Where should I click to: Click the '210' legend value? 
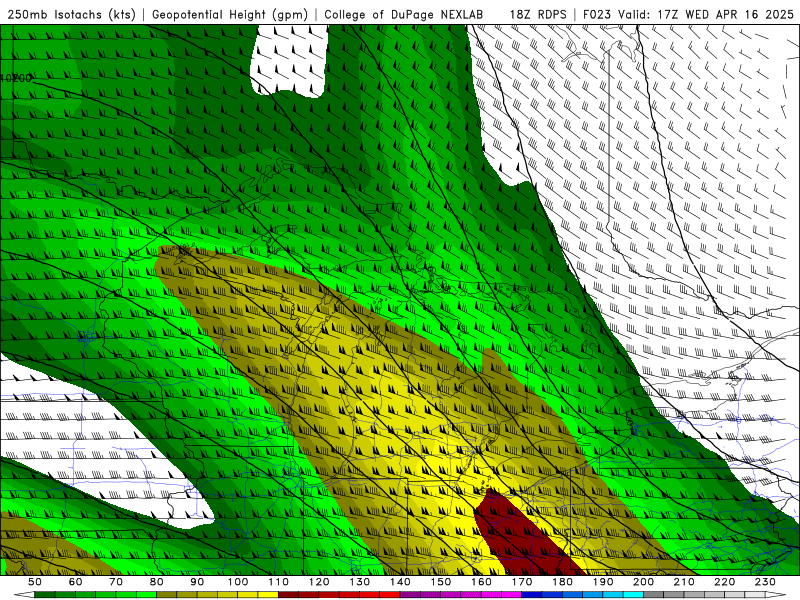pos(685,582)
